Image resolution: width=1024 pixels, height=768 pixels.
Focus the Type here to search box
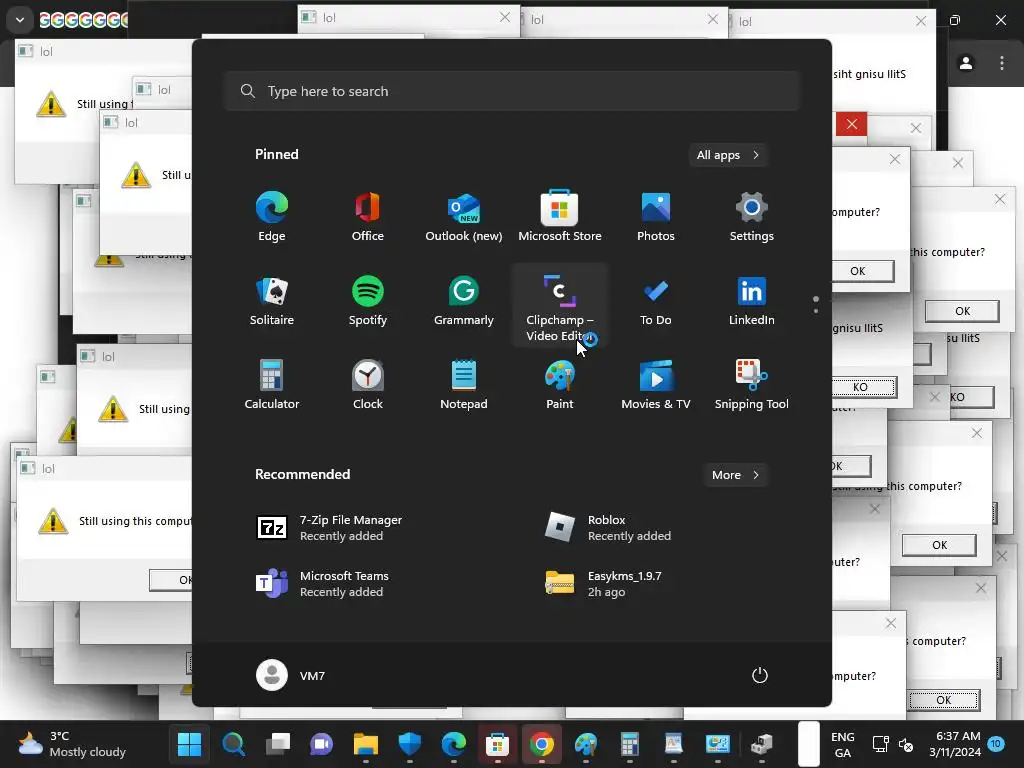coord(512,91)
